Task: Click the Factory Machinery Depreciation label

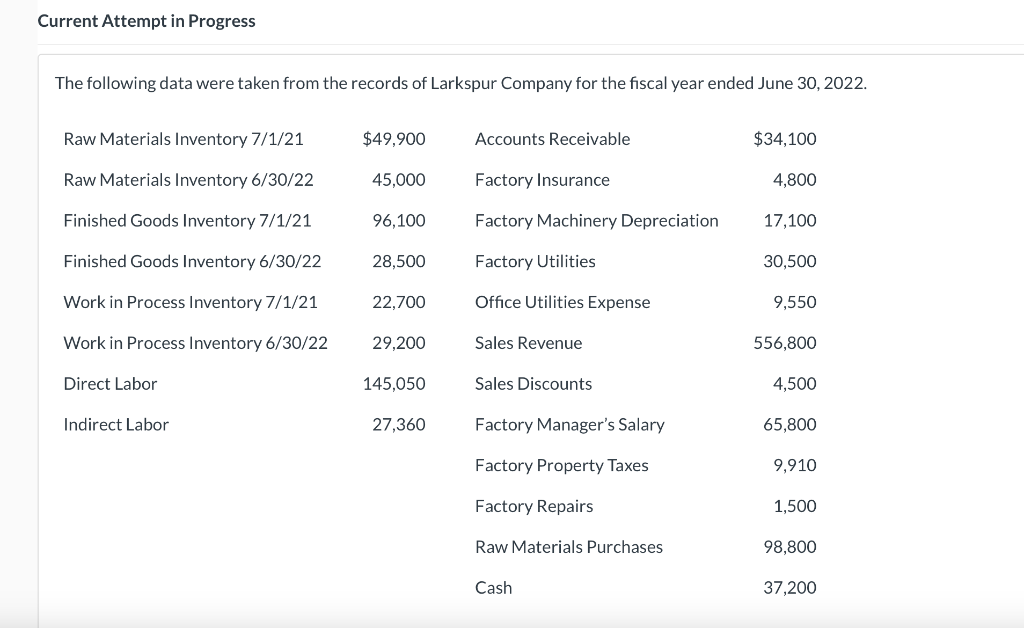Action: [596, 220]
